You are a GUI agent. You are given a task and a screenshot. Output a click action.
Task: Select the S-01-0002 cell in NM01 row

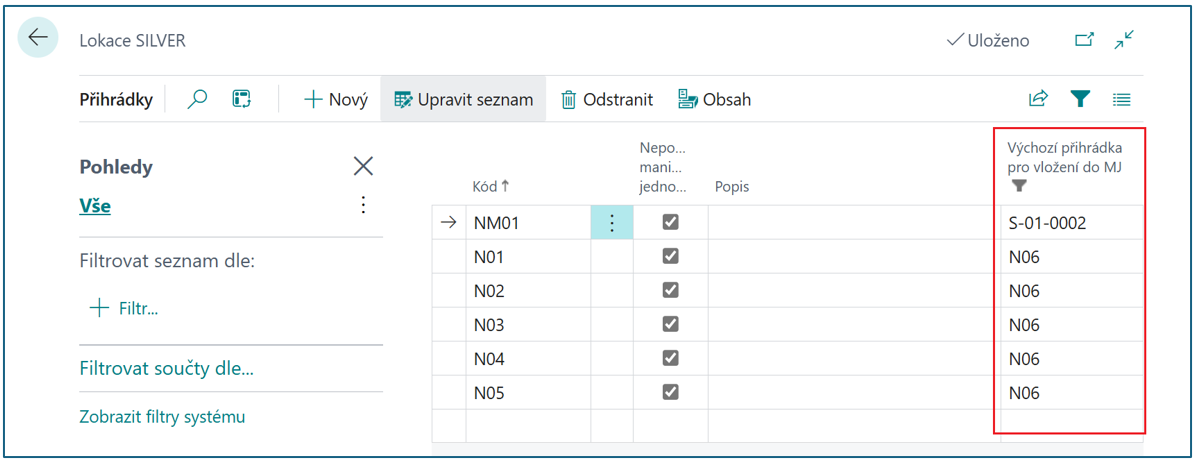point(1047,223)
